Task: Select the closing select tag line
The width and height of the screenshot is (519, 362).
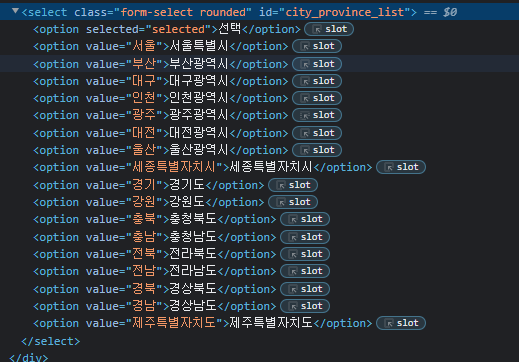Action: point(51,341)
